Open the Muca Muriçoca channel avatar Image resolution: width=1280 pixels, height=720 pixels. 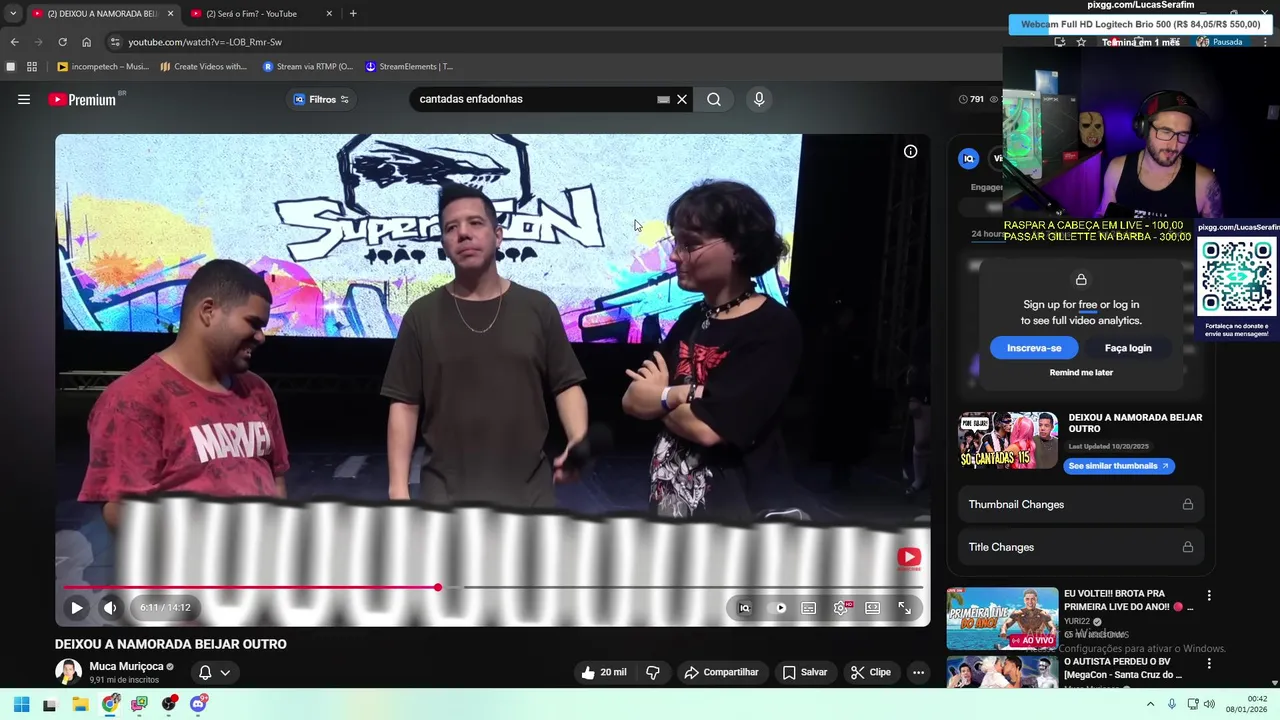coord(68,672)
